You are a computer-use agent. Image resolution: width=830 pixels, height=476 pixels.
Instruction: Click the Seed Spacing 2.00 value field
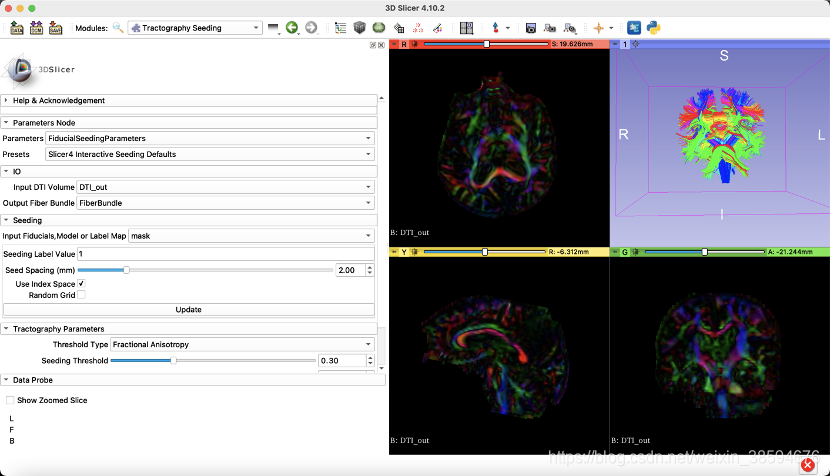pos(350,270)
